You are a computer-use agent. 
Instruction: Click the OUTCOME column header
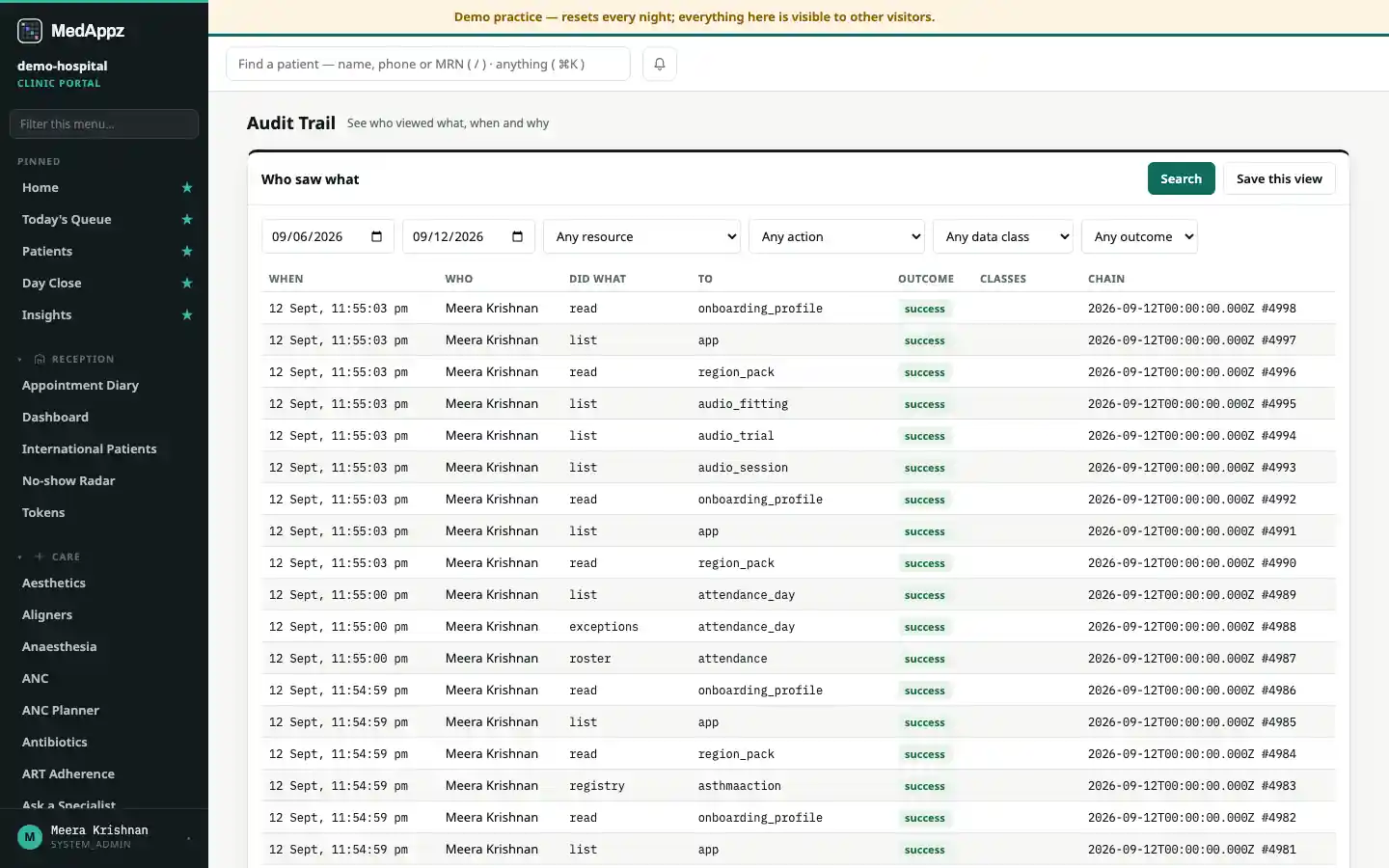pos(926,279)
